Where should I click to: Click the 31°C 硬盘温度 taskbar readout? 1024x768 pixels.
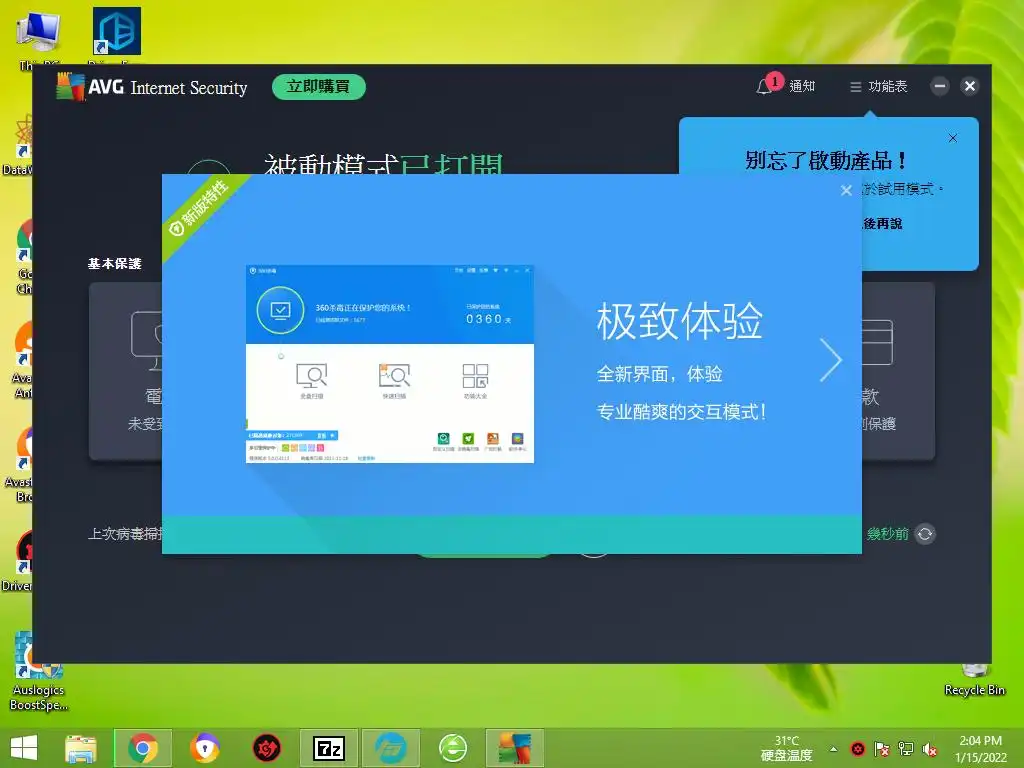[786, 748]
